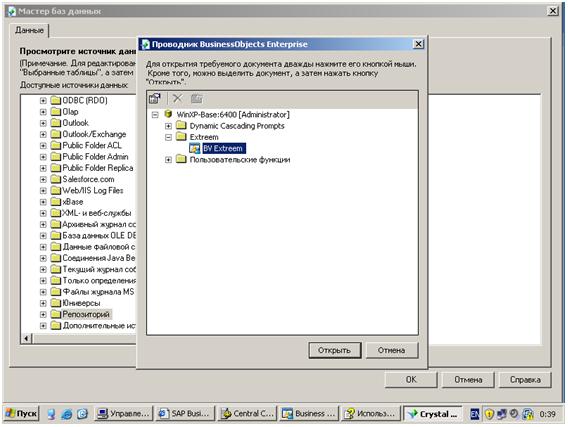The image size is (568, 427).
Task: Switch to Central C... taskbar window
Action: [x=247, y=414]
